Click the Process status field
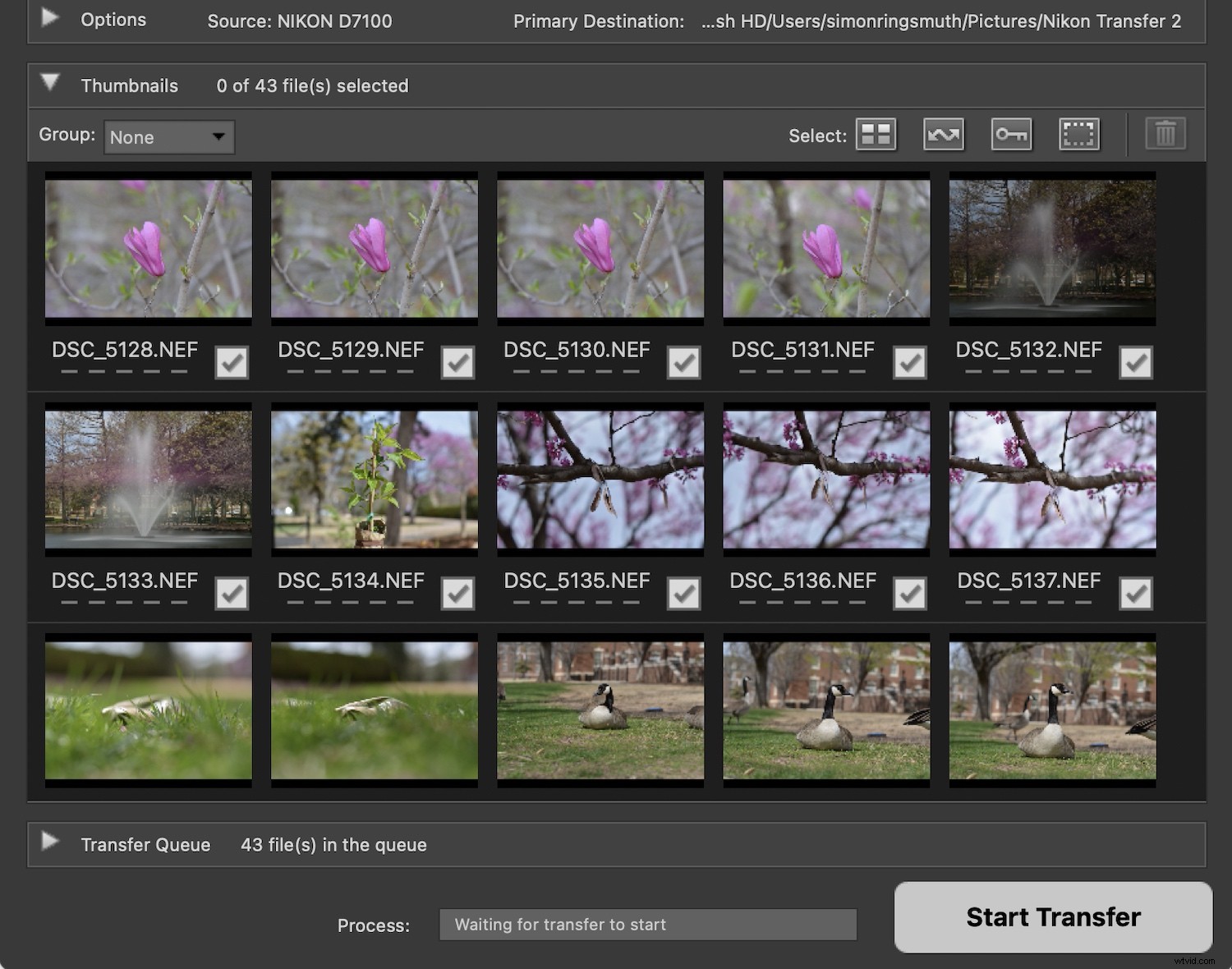 point(648,924)
